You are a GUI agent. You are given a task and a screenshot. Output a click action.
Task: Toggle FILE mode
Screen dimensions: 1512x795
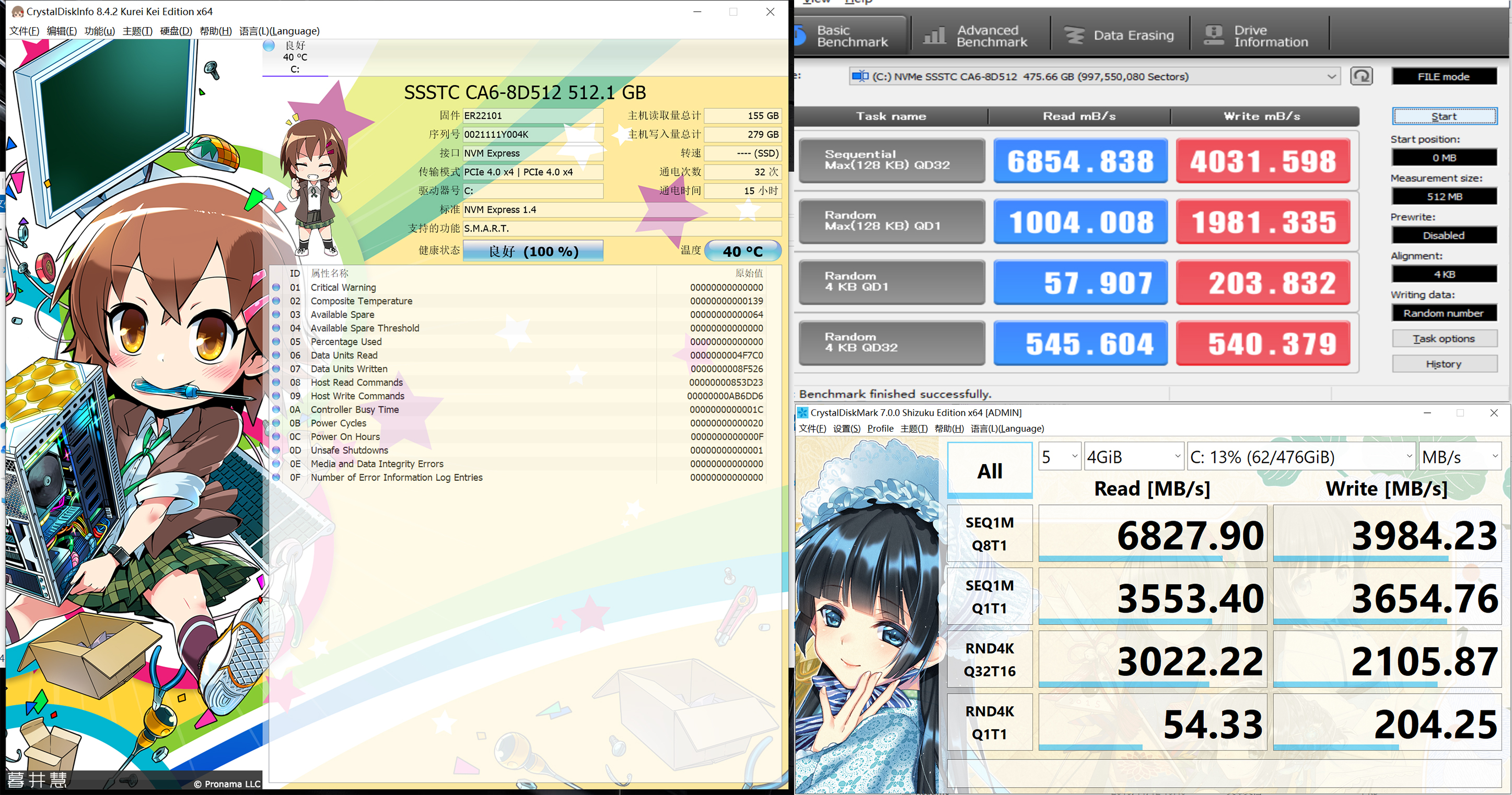coord(1445,76)
